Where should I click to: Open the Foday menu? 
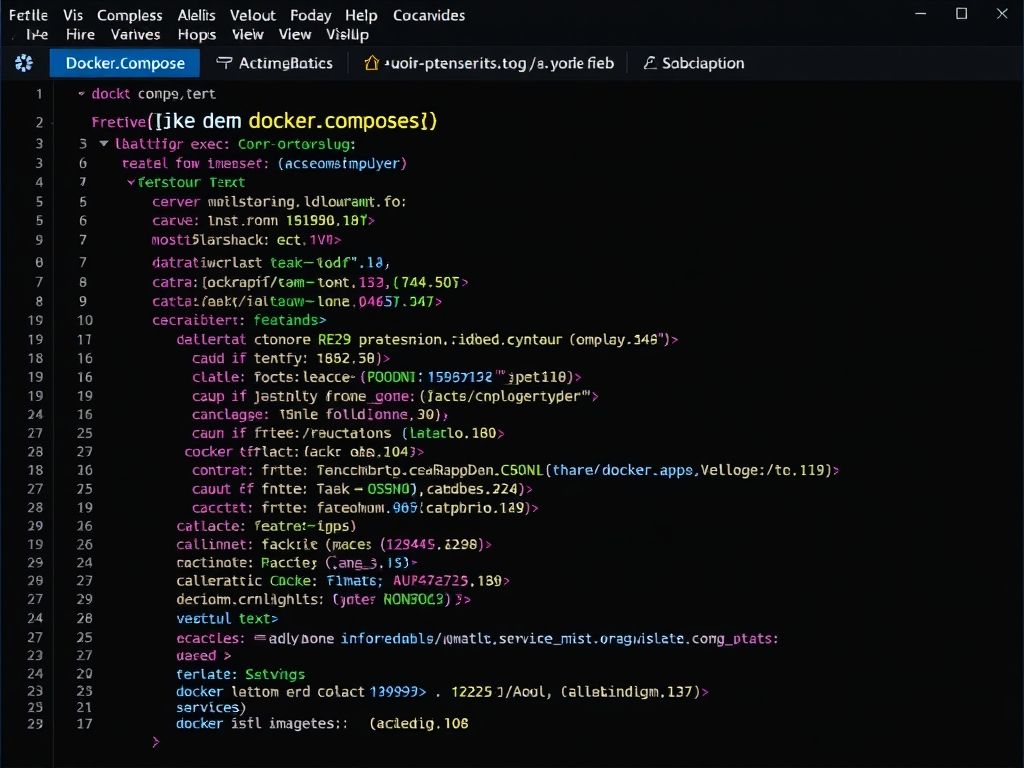(310, 15)
